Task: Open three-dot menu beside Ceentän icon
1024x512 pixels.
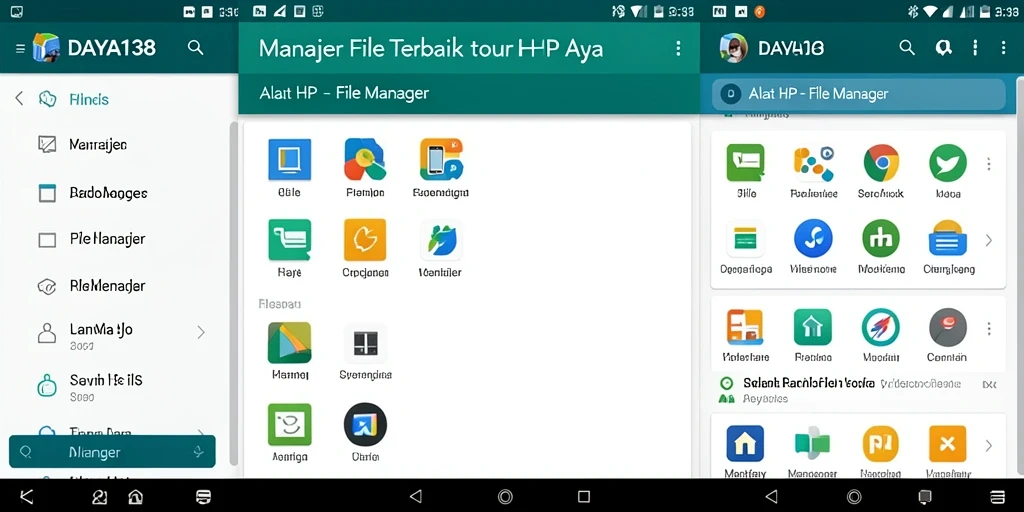Action: [x=989, y=328]
